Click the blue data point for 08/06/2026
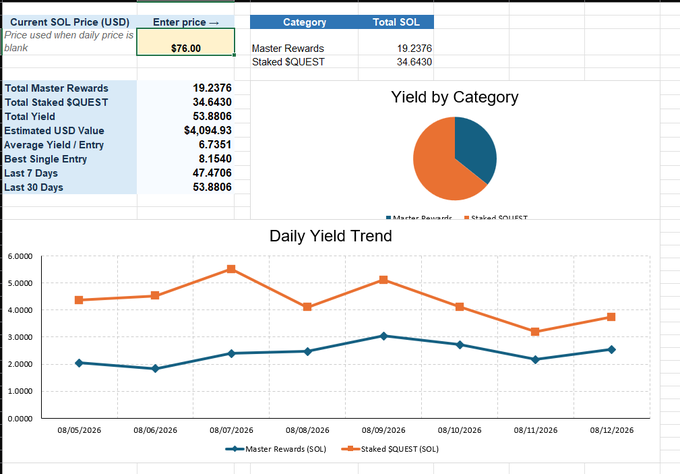680x474 pixels. [155, 369]
